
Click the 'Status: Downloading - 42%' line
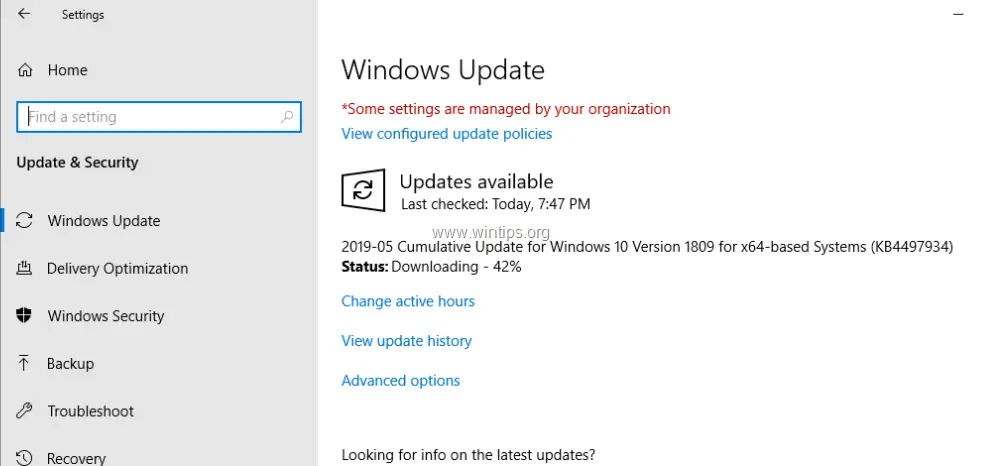tap(432, 267)
